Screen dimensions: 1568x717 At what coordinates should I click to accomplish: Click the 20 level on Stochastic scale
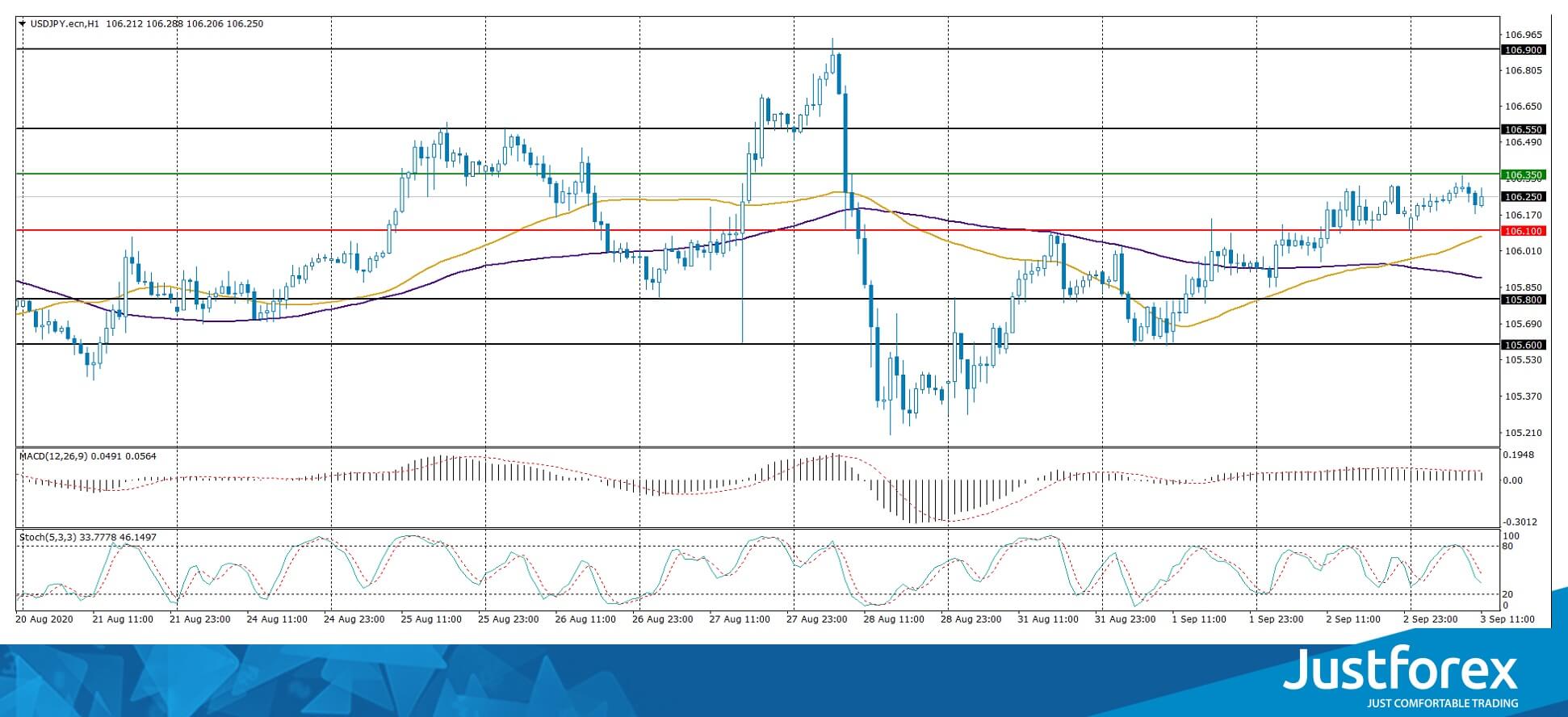coord(1508,594)
